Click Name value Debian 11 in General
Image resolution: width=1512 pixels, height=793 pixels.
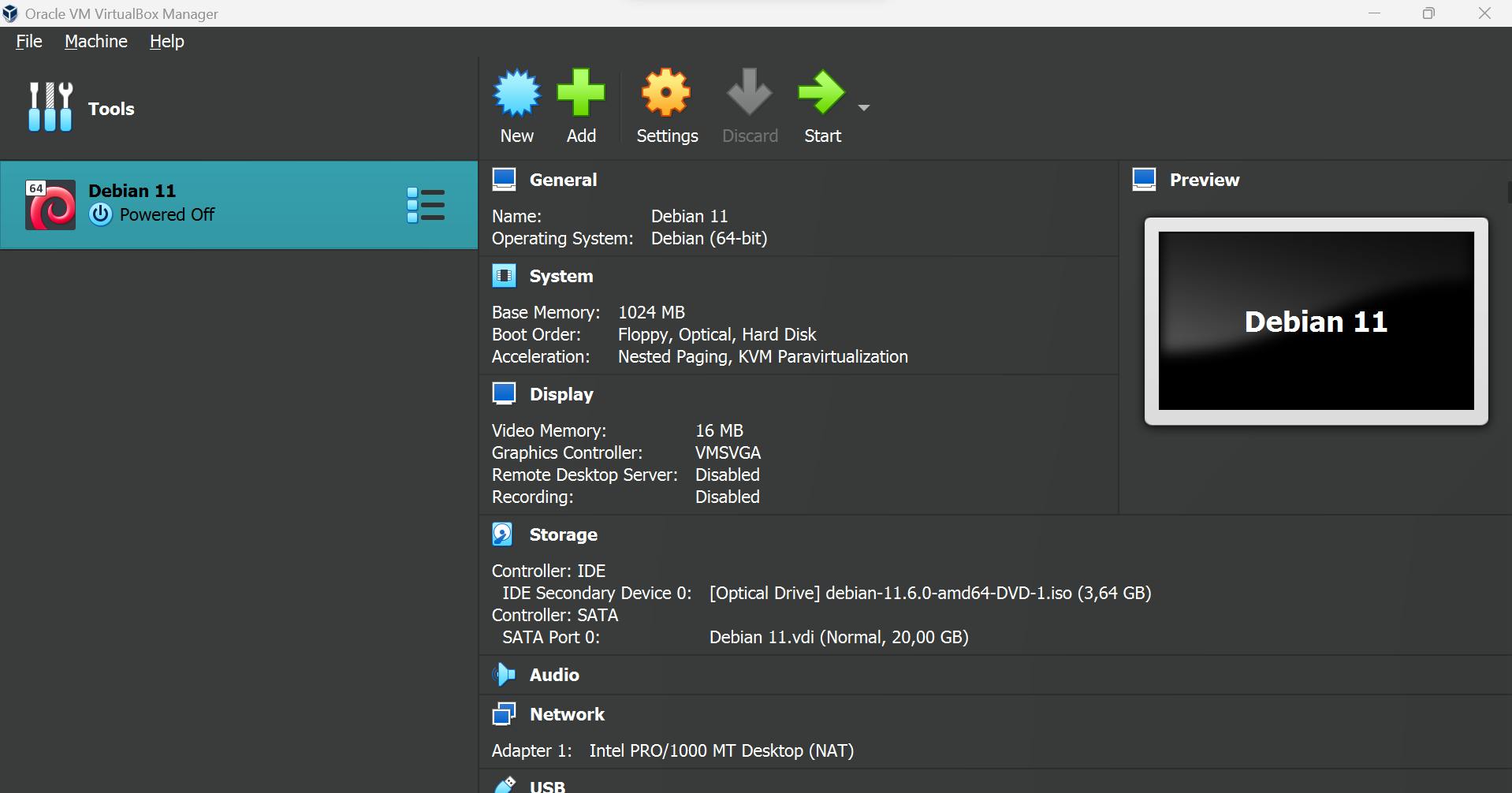689,216
